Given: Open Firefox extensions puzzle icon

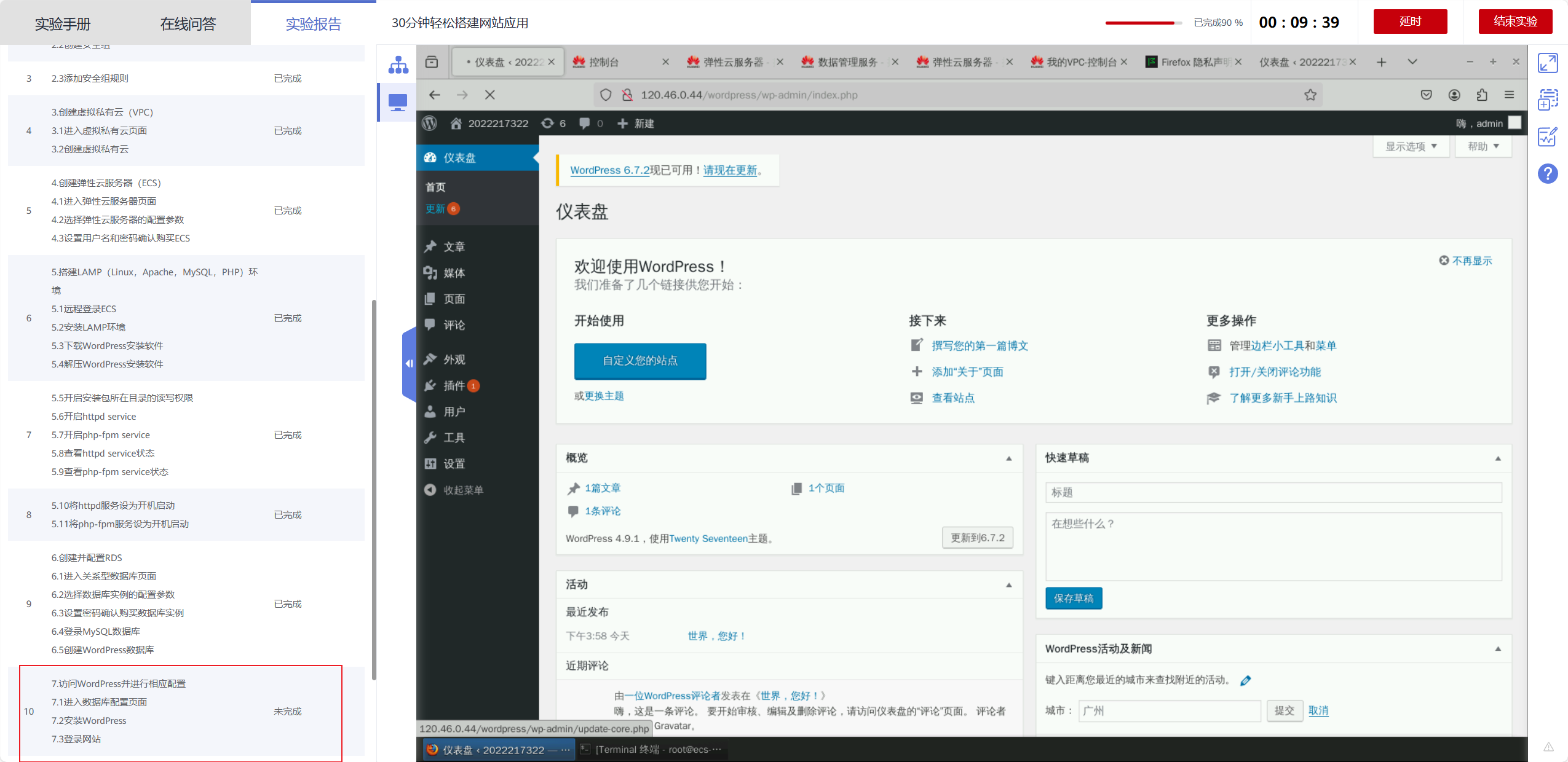Looking at the screenshot, I should [1482, 95].
